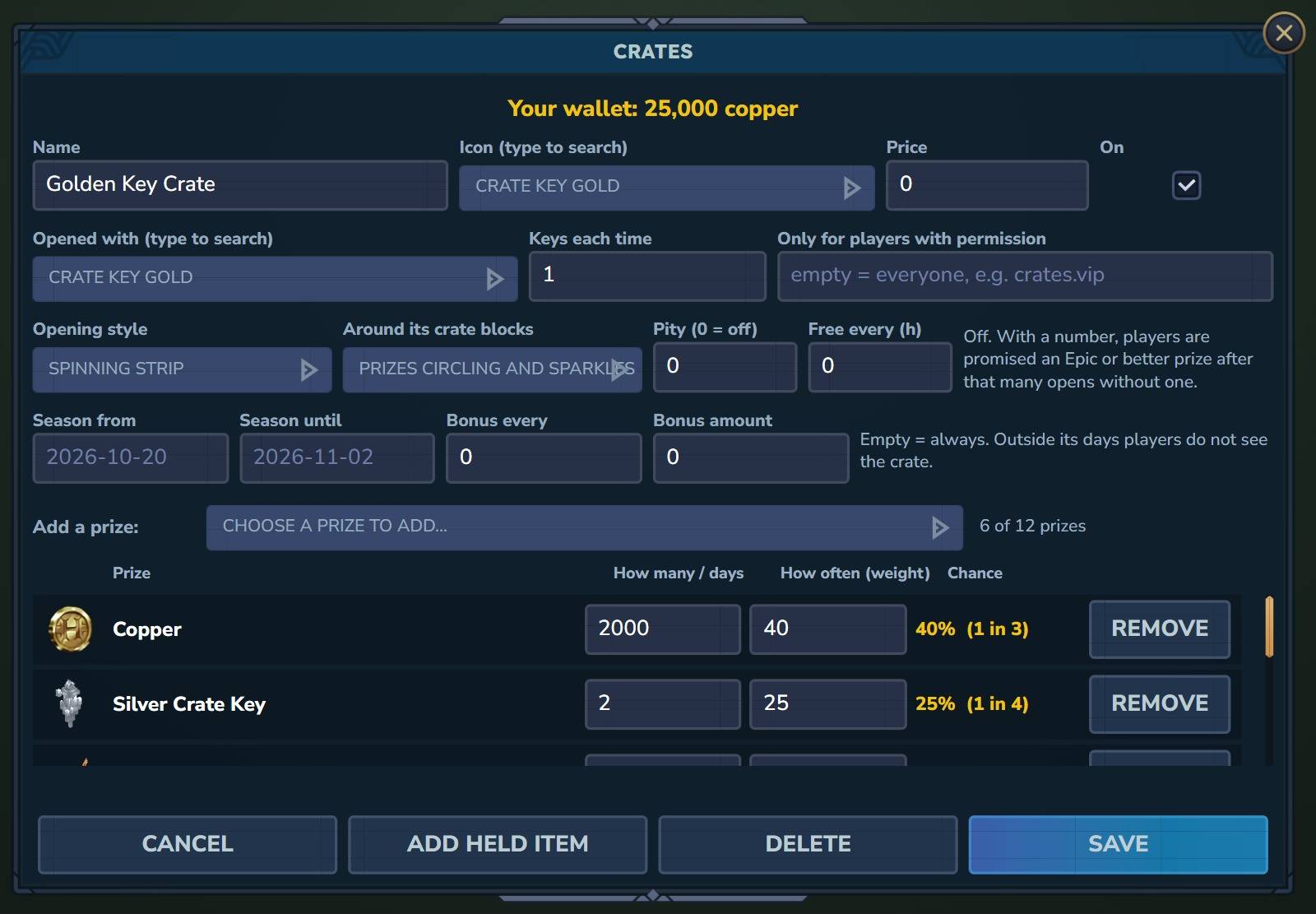
Task: Click the Season from date field
Action: pos(130,458)
